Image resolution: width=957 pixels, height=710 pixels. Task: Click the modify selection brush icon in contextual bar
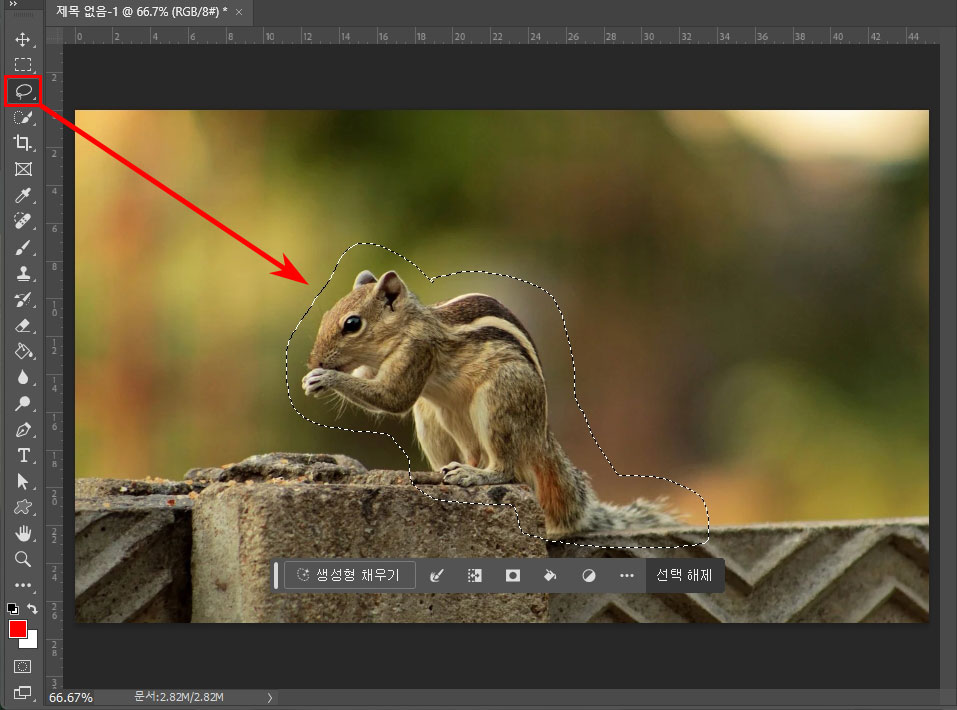coord(436,575)
